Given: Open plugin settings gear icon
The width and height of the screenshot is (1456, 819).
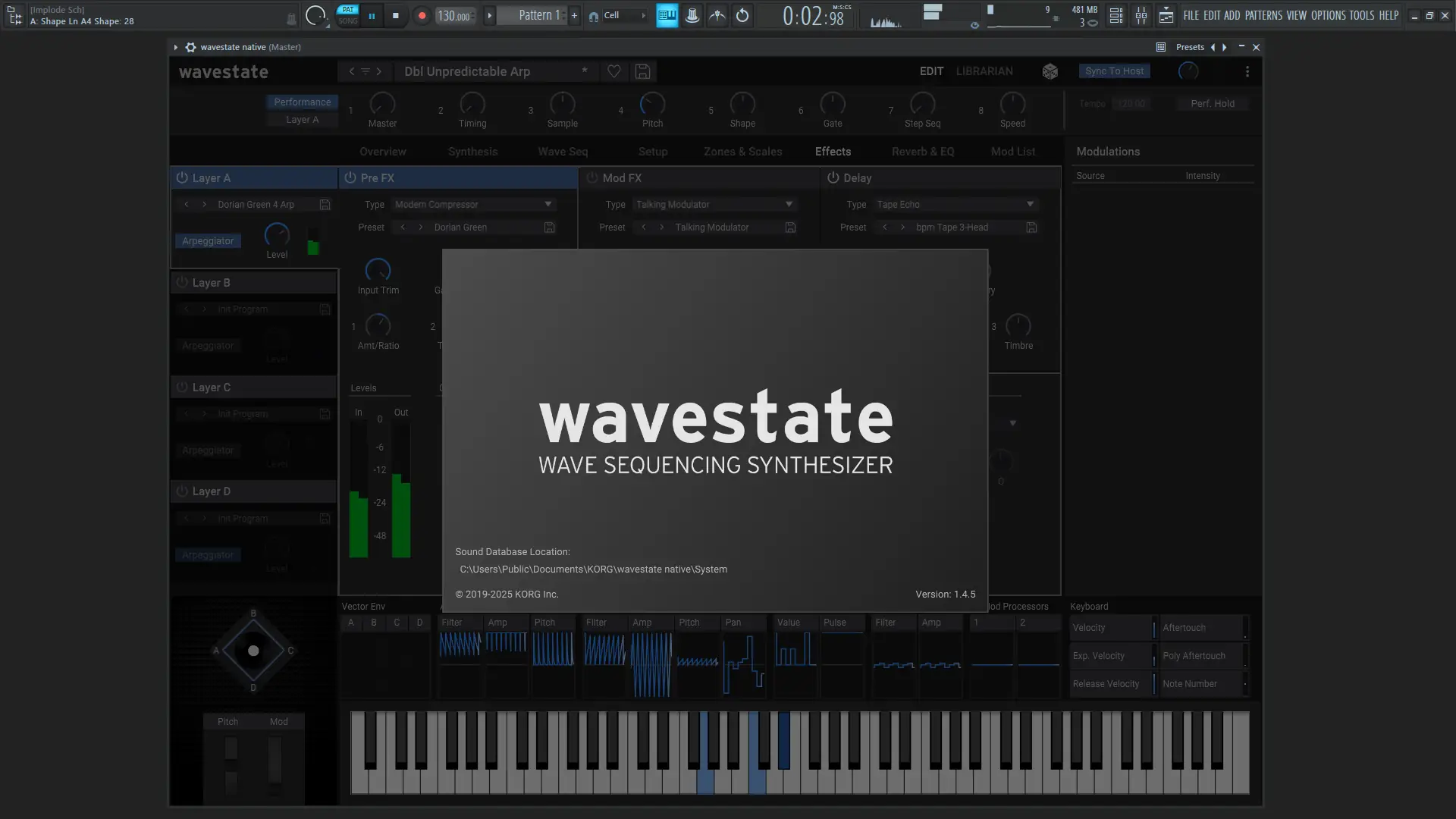Looking at the screenshot, I should pyautogui.click(x=191, y=47).
